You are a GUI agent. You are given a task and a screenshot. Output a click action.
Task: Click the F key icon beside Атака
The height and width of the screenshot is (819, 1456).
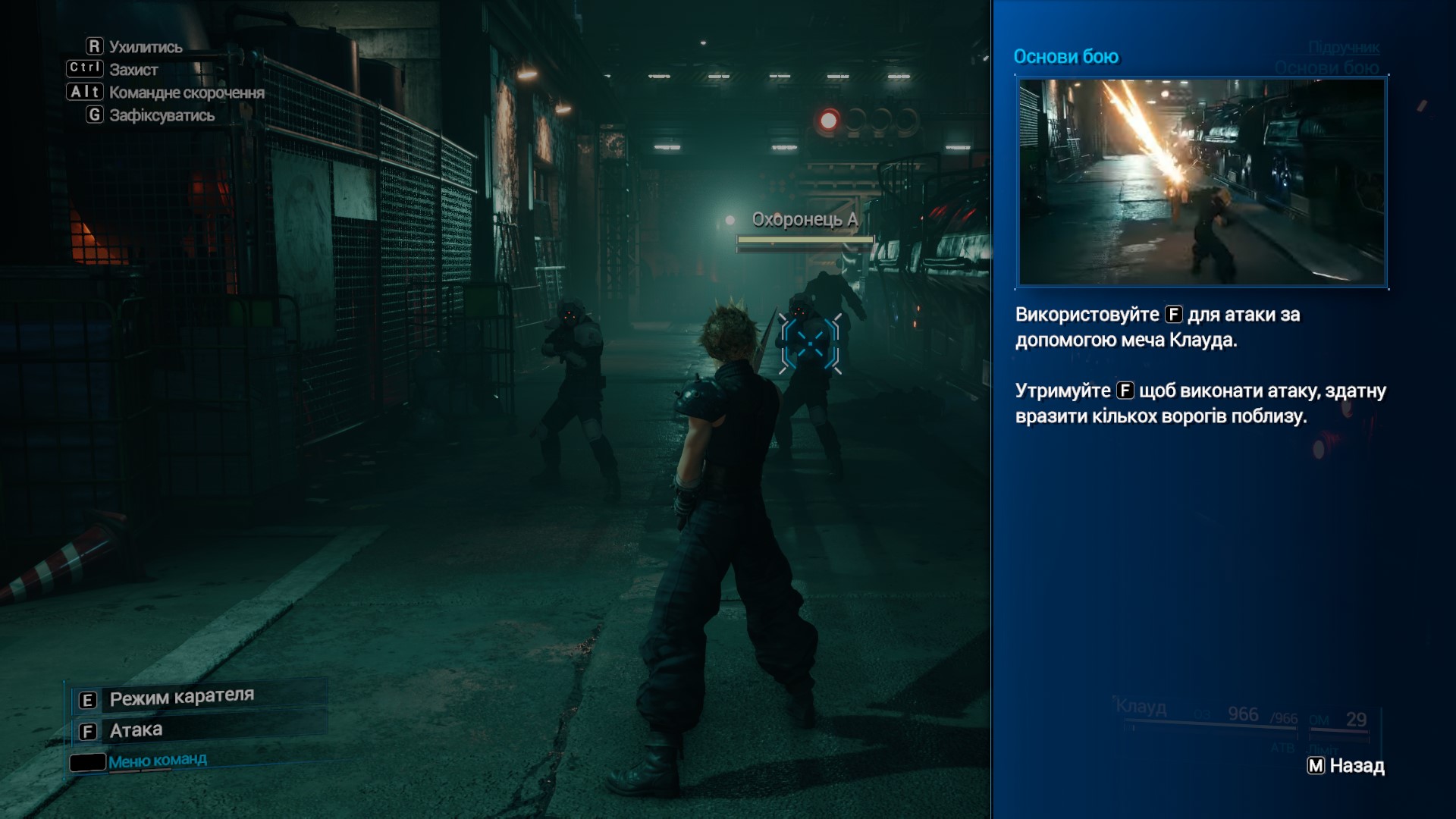click(x=88, y=731)
